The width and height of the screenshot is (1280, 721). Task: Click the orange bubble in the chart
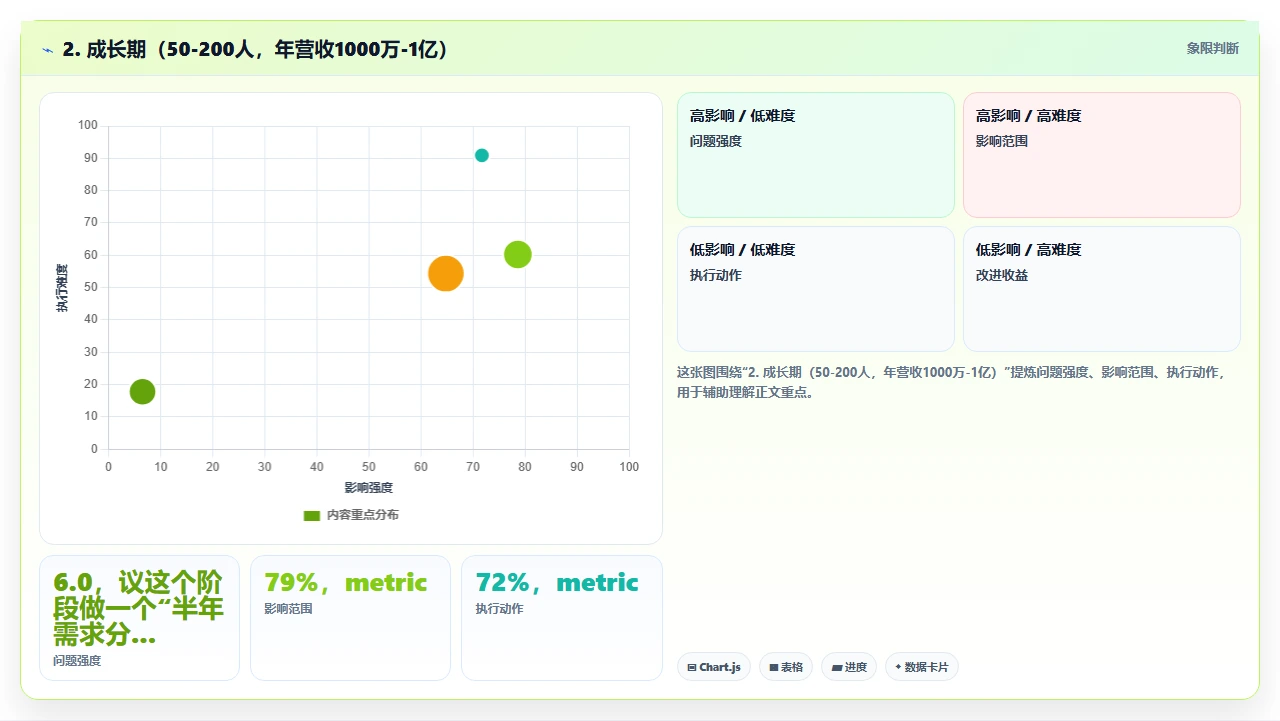click(446, 273)
